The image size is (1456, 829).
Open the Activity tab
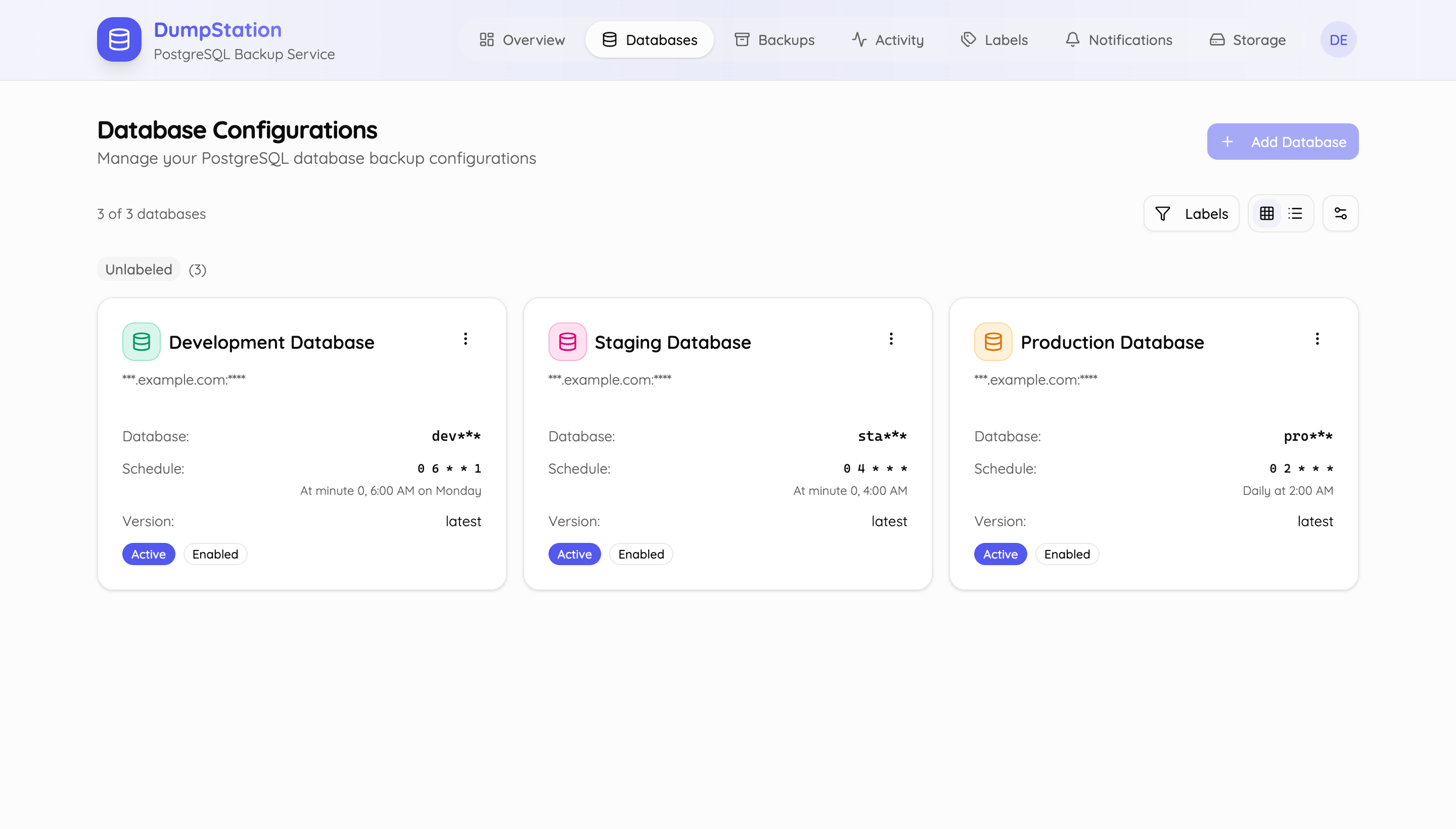pyautogui.click(x=888, y=40)
